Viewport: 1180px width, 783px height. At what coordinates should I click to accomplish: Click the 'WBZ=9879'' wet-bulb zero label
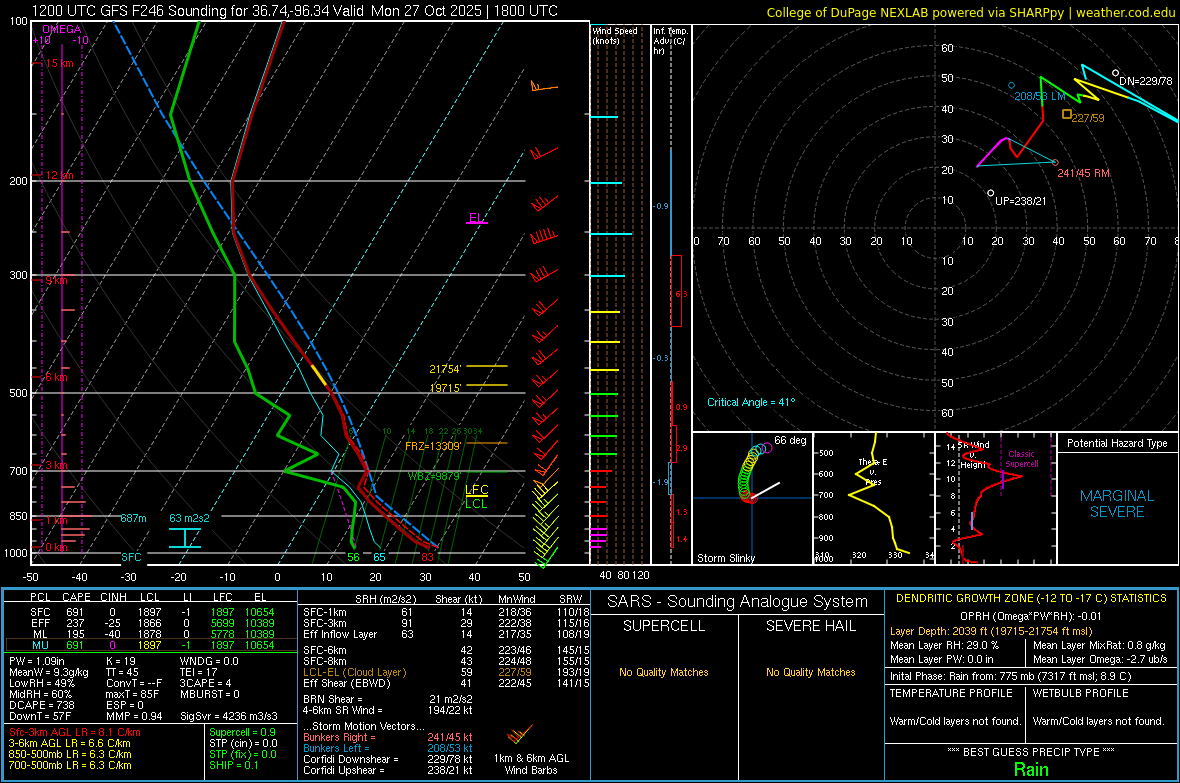coord(433,477)
